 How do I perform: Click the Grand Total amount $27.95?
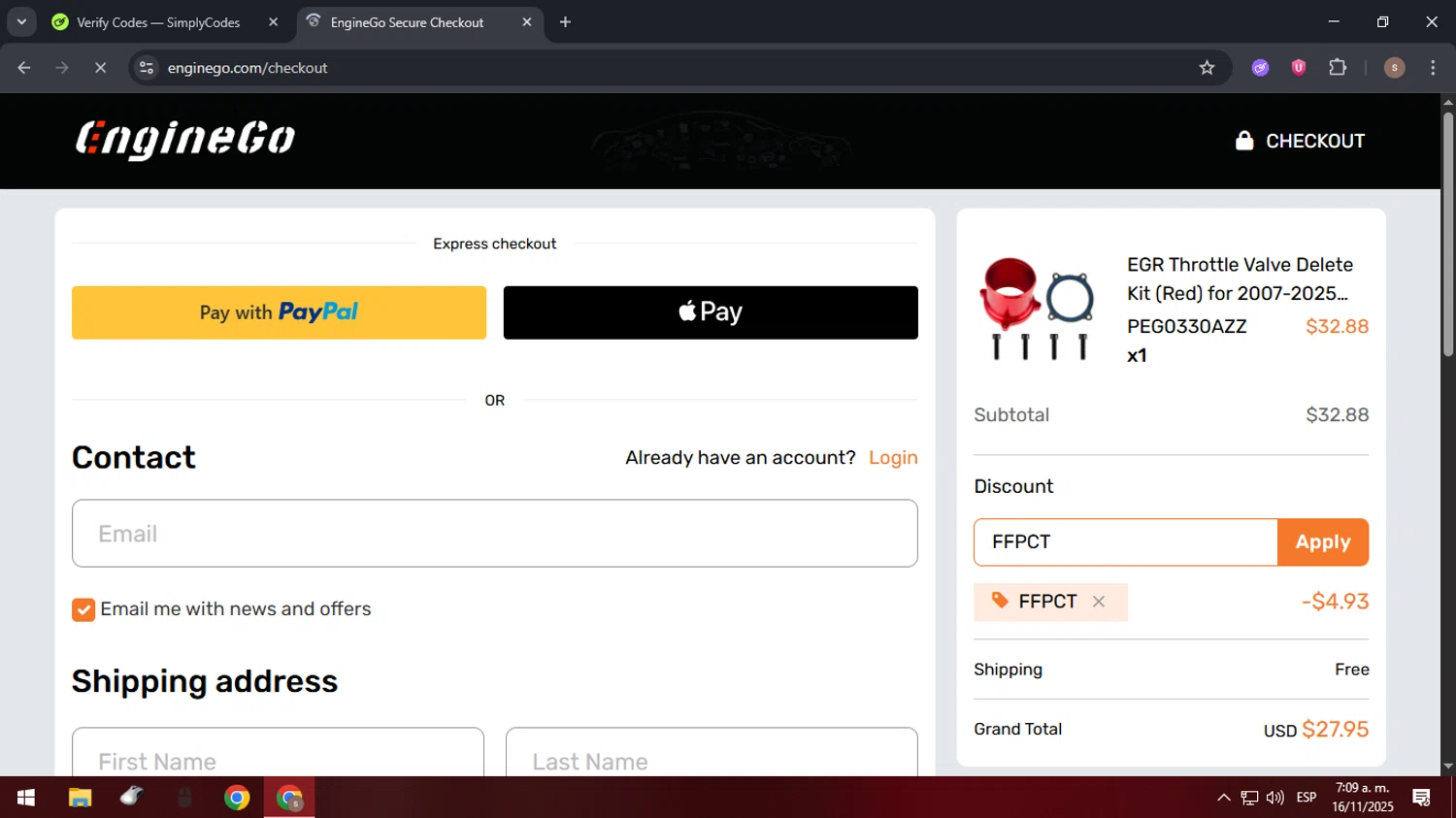[1336, 730]
